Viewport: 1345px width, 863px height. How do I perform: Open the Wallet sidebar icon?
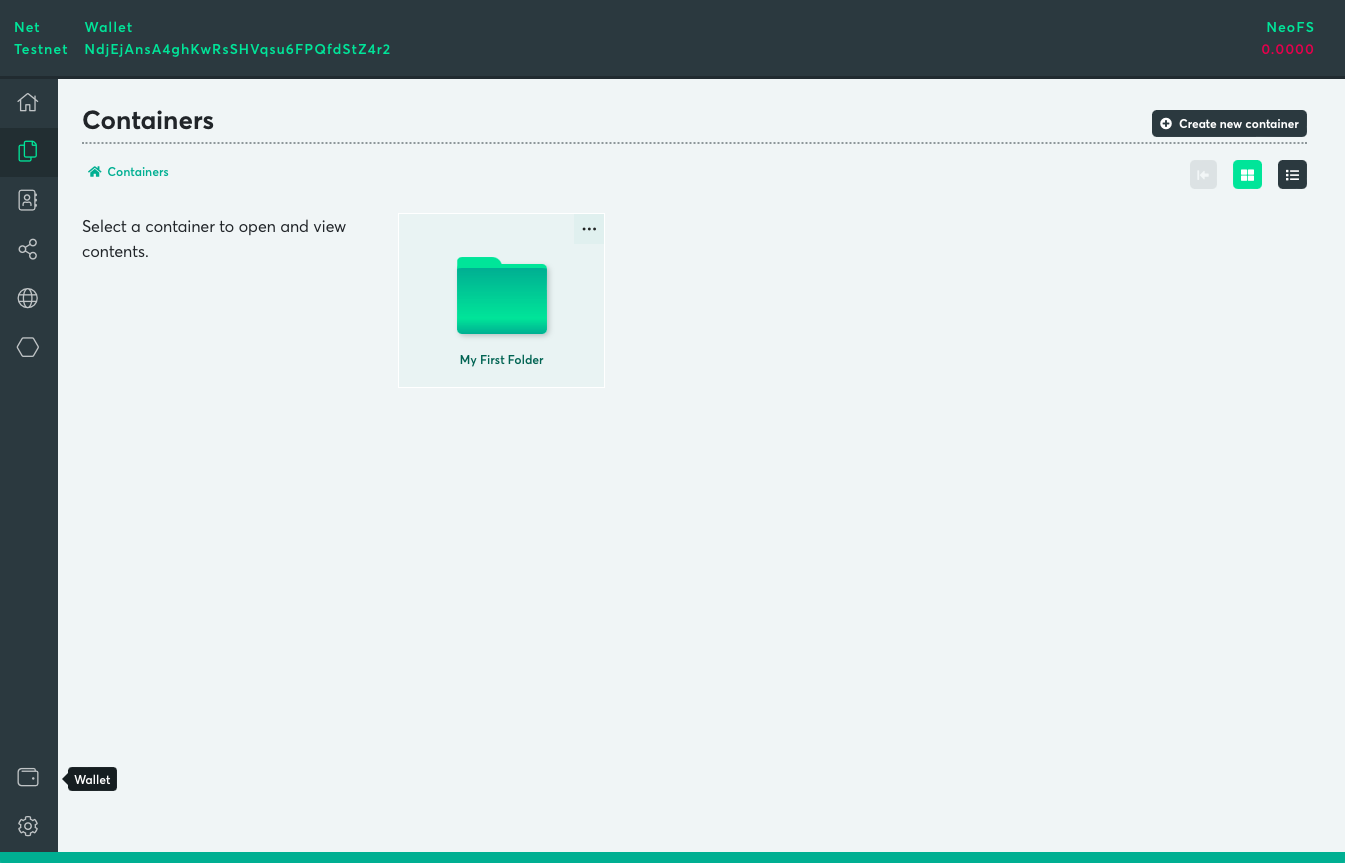pos(28,778)
